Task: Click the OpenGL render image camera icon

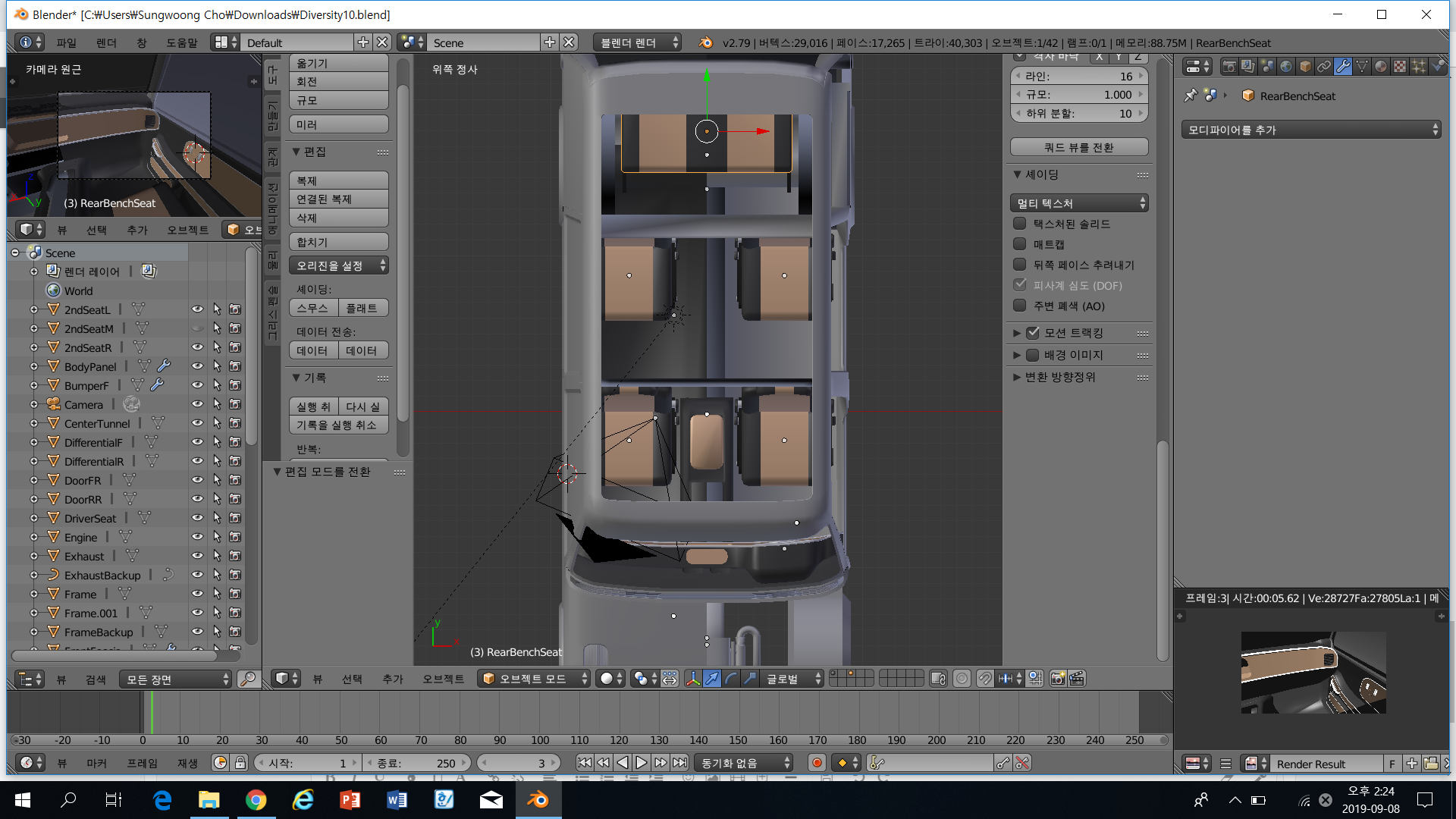Action: pyautogui.click(x=1058, y=679)
